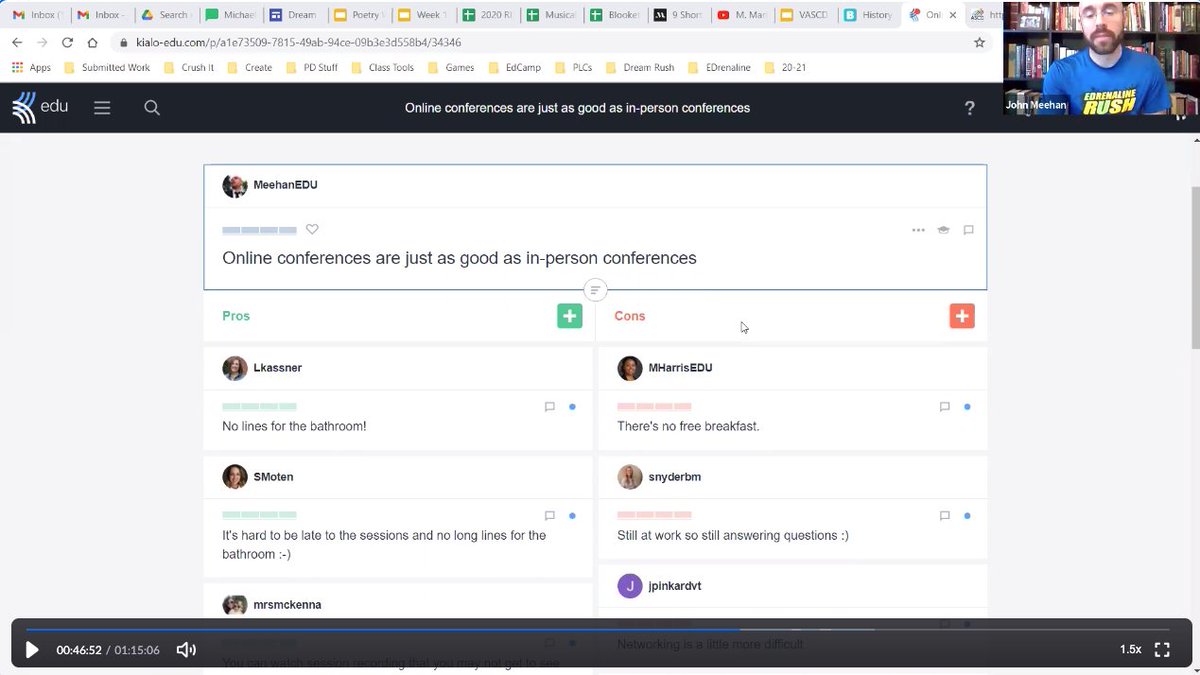Viewport: 1200px width, 675px height.
Task: Change the 1.5x playback speed
Action: pos(1130,650)
